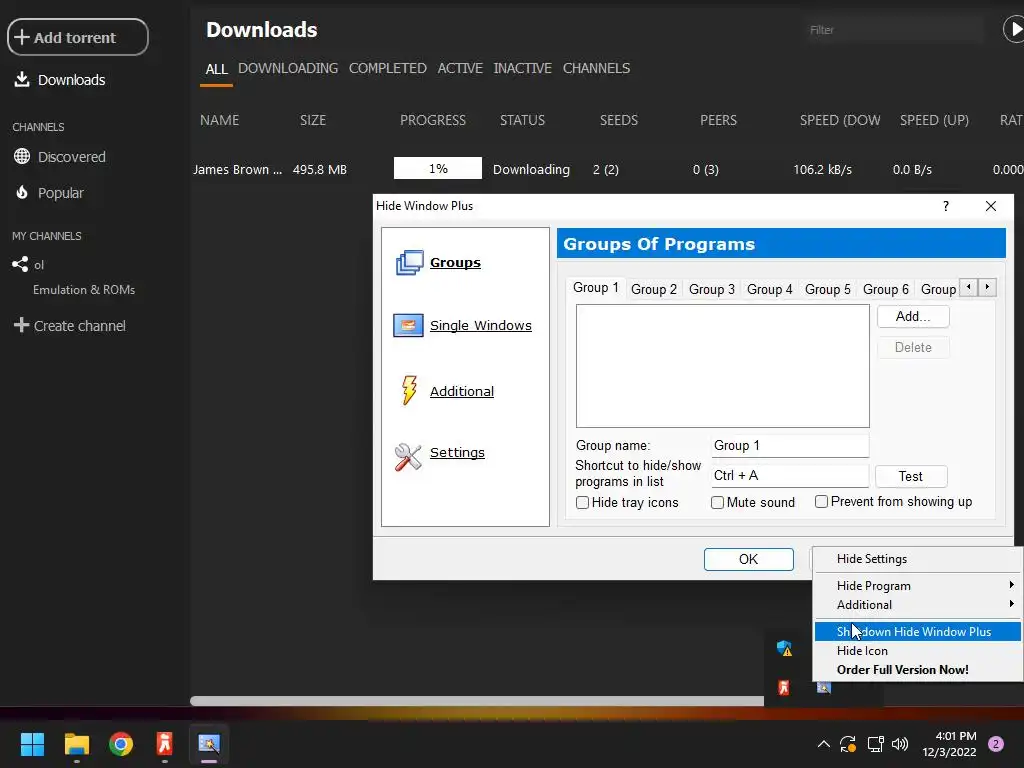The width and height of the screenshot is (1024, 768).
Task: Select the Group 1 tab
Action: [x=596, y=287]
